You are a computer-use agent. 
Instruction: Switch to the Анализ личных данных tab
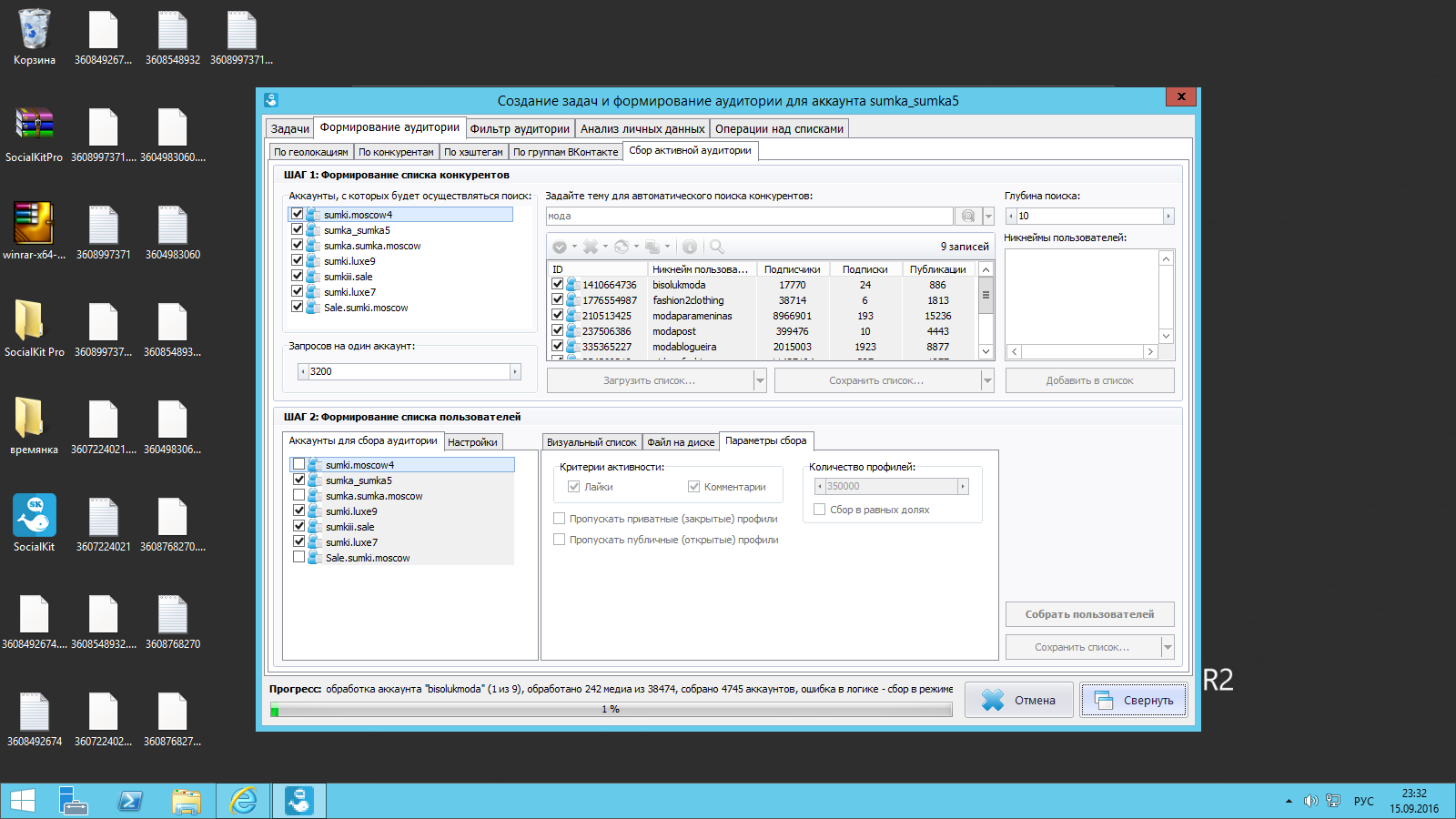pyautogui.click(x=642, y=128)
